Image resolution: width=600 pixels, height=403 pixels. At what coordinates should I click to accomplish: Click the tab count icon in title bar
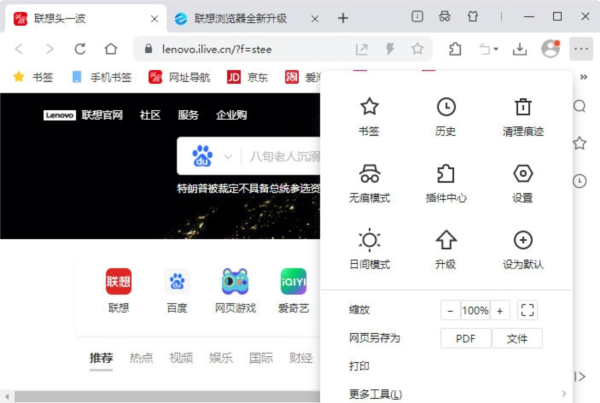(x=417, y=16)
